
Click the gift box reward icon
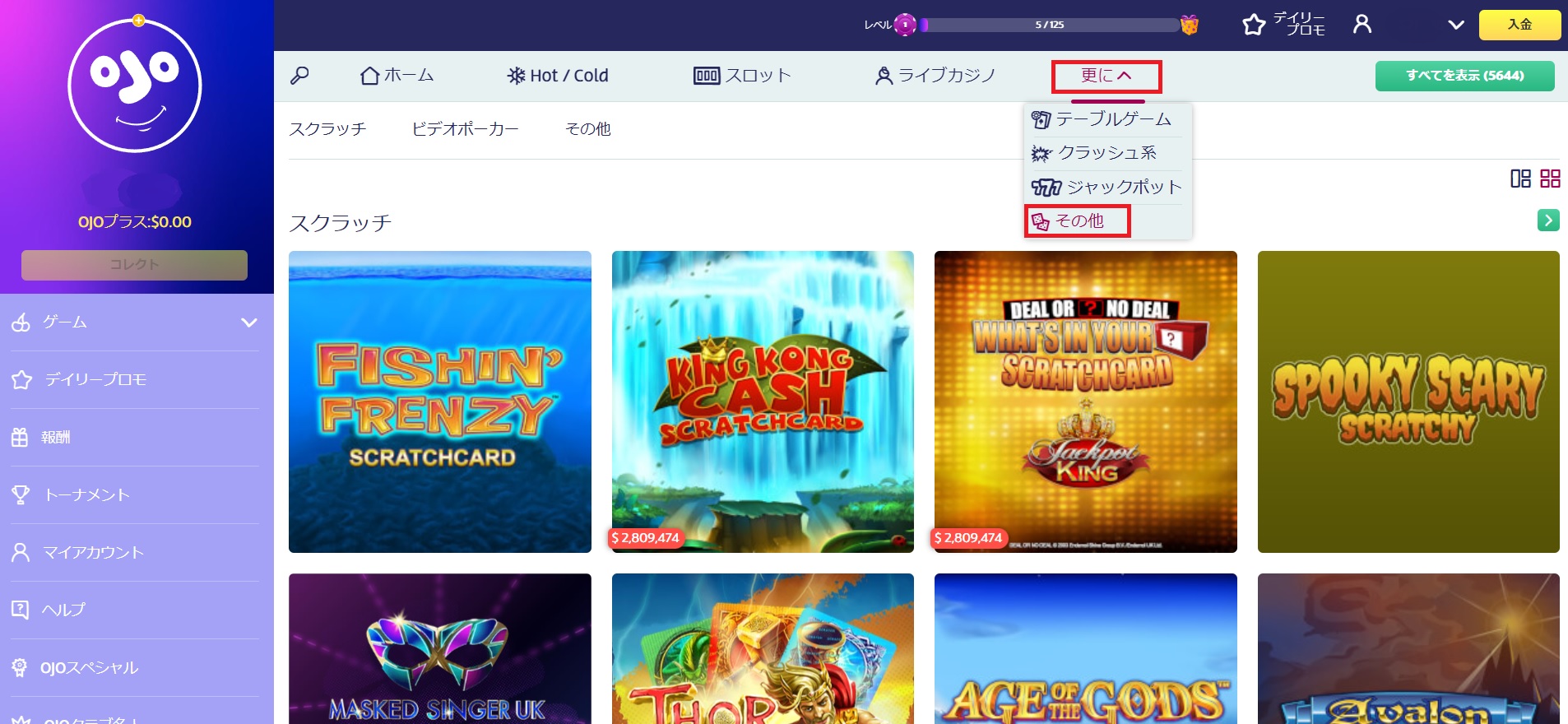(x=1189, y=25)
